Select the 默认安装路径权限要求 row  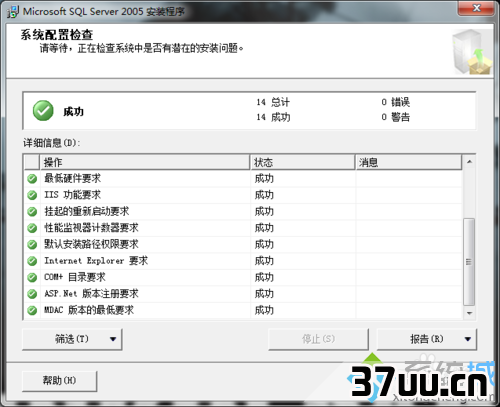243,244
